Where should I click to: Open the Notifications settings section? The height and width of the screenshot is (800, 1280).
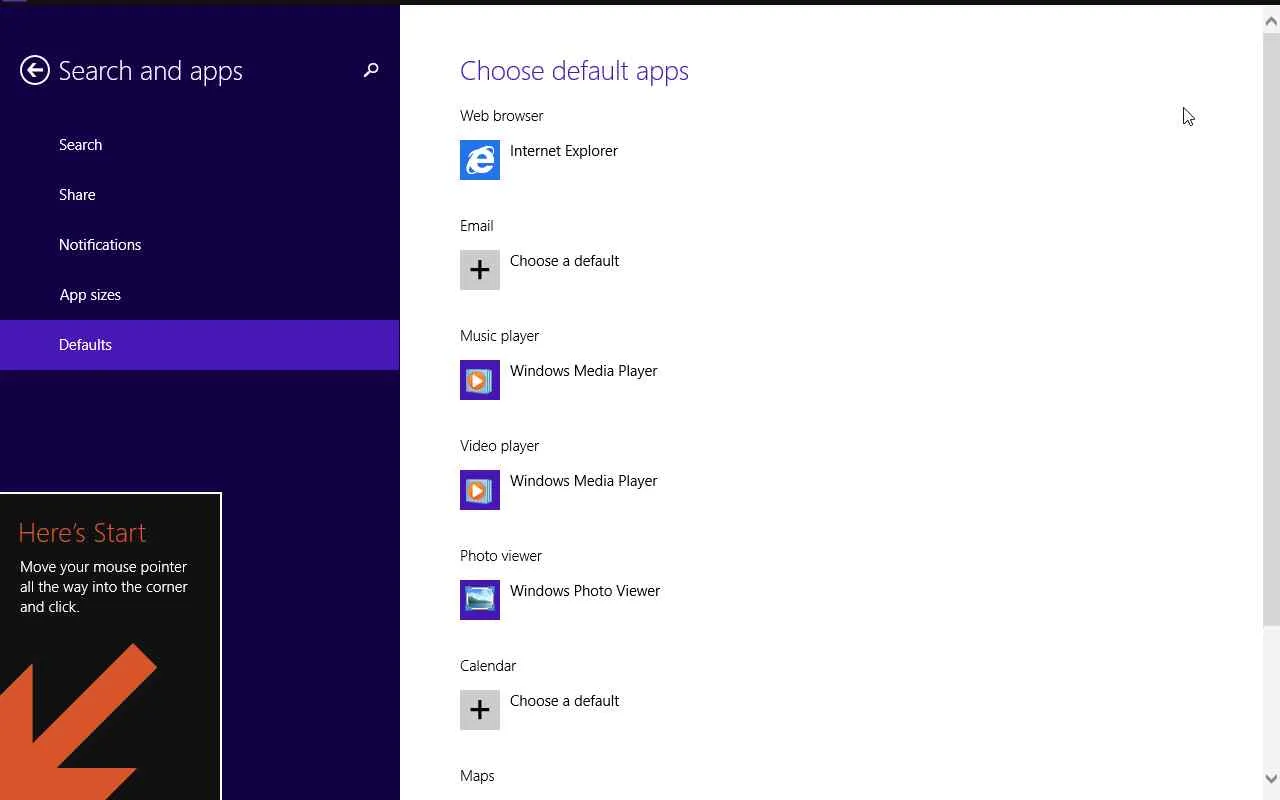(x=200, y=245)
